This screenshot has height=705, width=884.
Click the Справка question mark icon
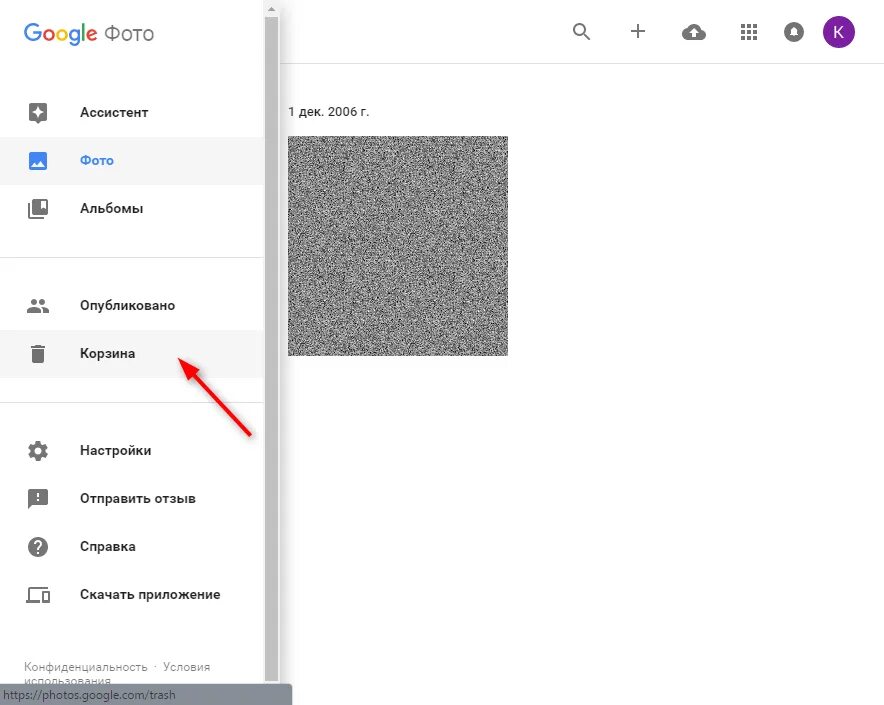point(38,547)
